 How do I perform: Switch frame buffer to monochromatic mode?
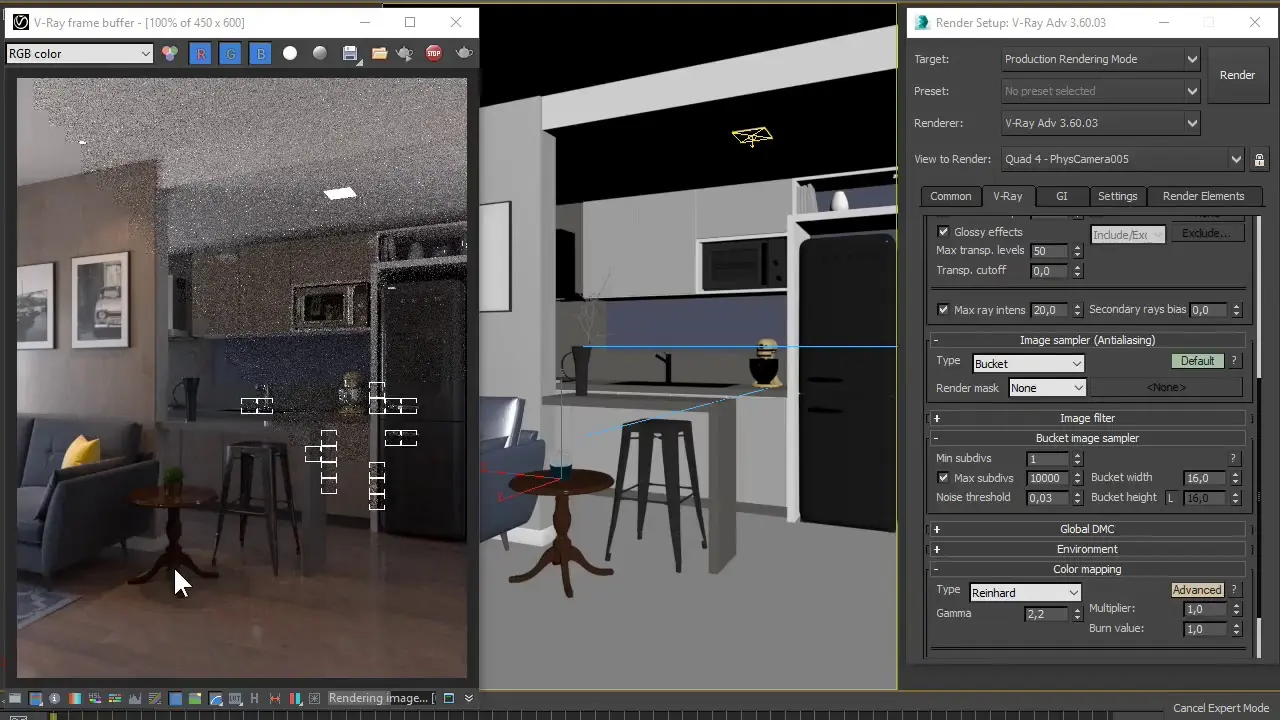click(x=319, y=53)
